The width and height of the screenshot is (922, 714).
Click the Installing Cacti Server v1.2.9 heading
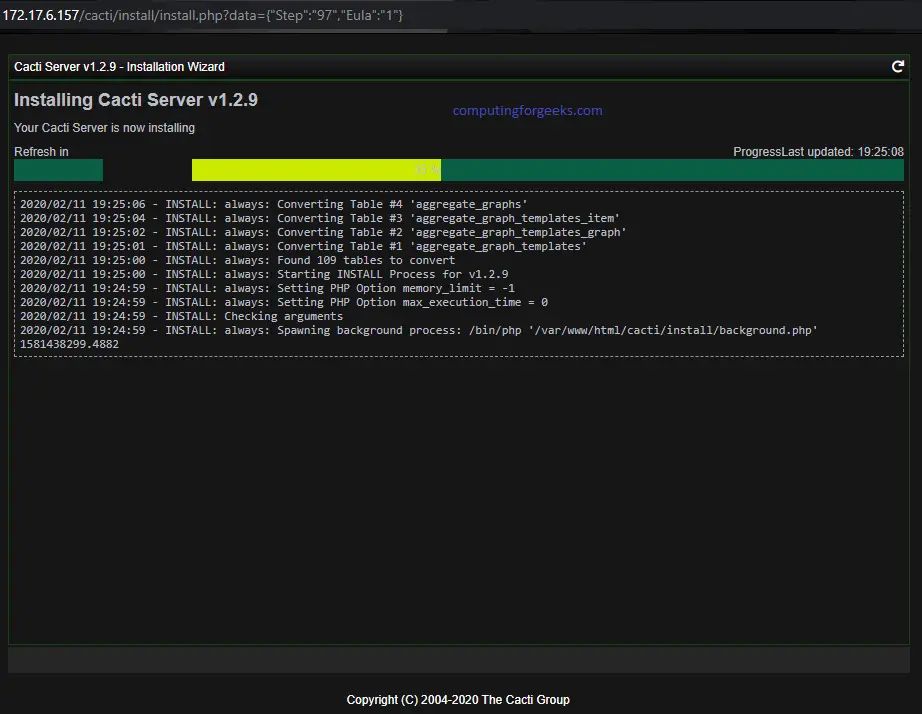[x=136, y=100]
